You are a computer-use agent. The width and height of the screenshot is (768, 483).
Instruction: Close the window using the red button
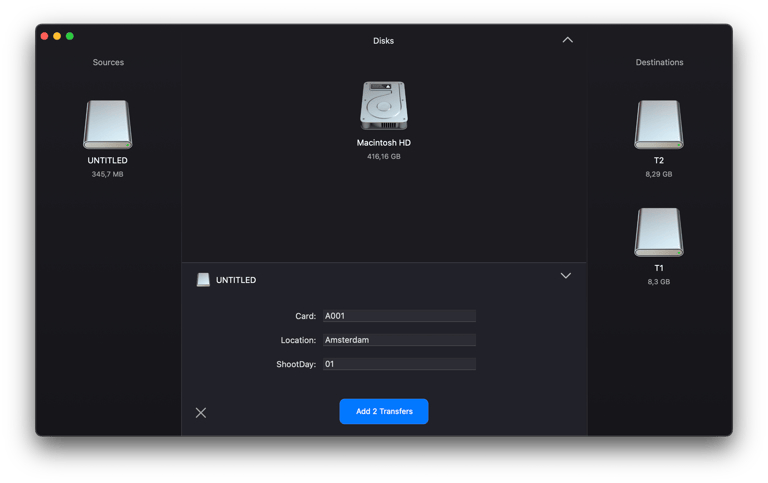44,36
